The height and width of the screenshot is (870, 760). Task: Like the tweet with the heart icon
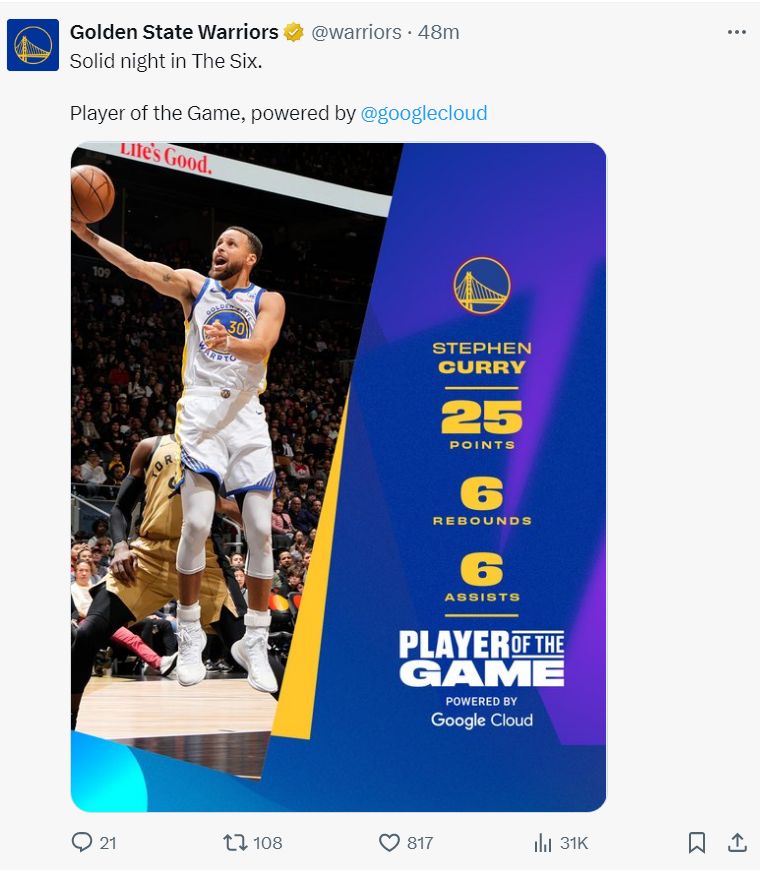389,843
